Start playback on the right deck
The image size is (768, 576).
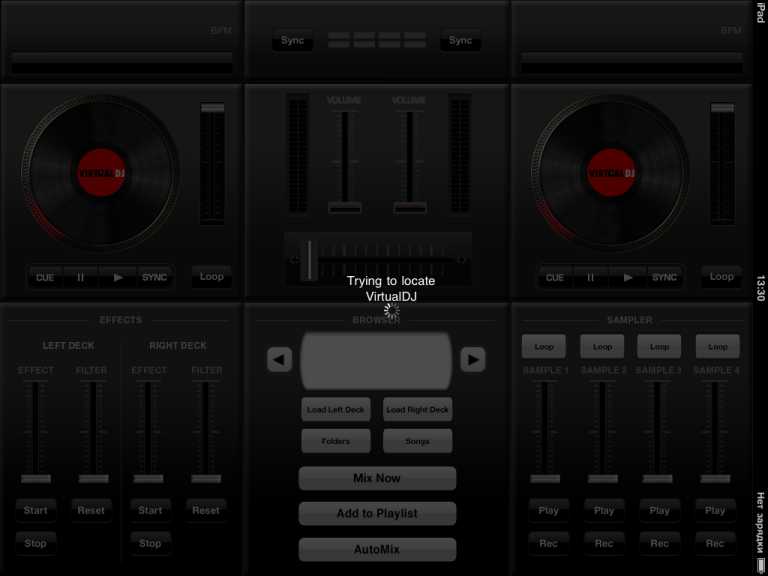click(628, 278)
